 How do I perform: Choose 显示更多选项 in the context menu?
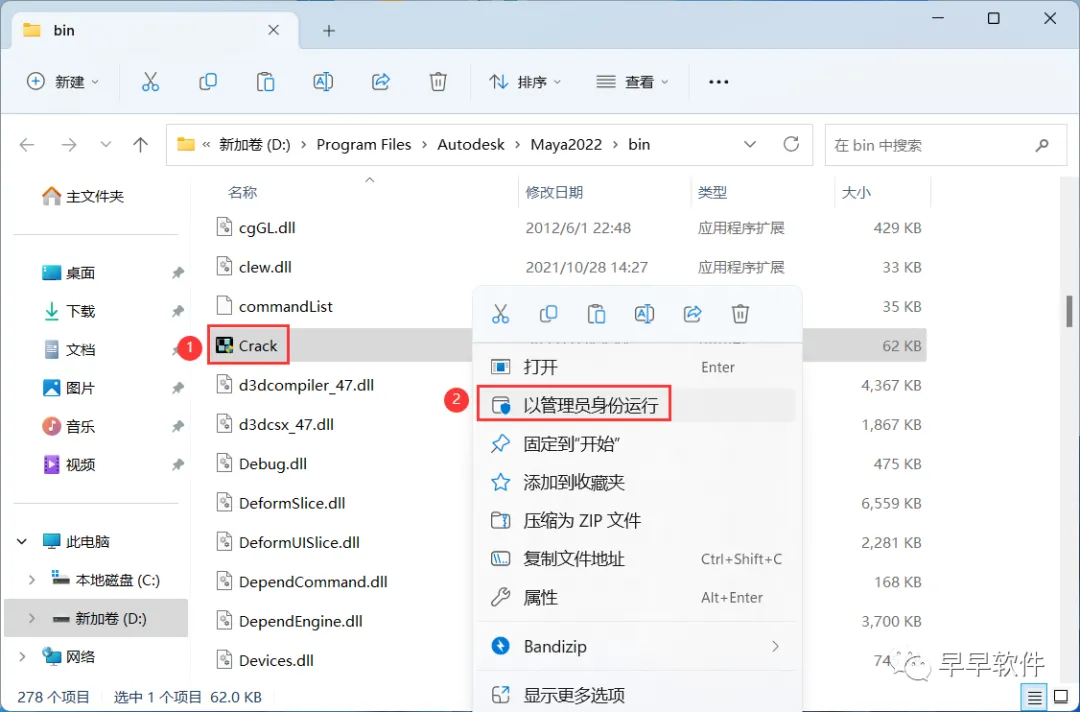tap(638, 695)
